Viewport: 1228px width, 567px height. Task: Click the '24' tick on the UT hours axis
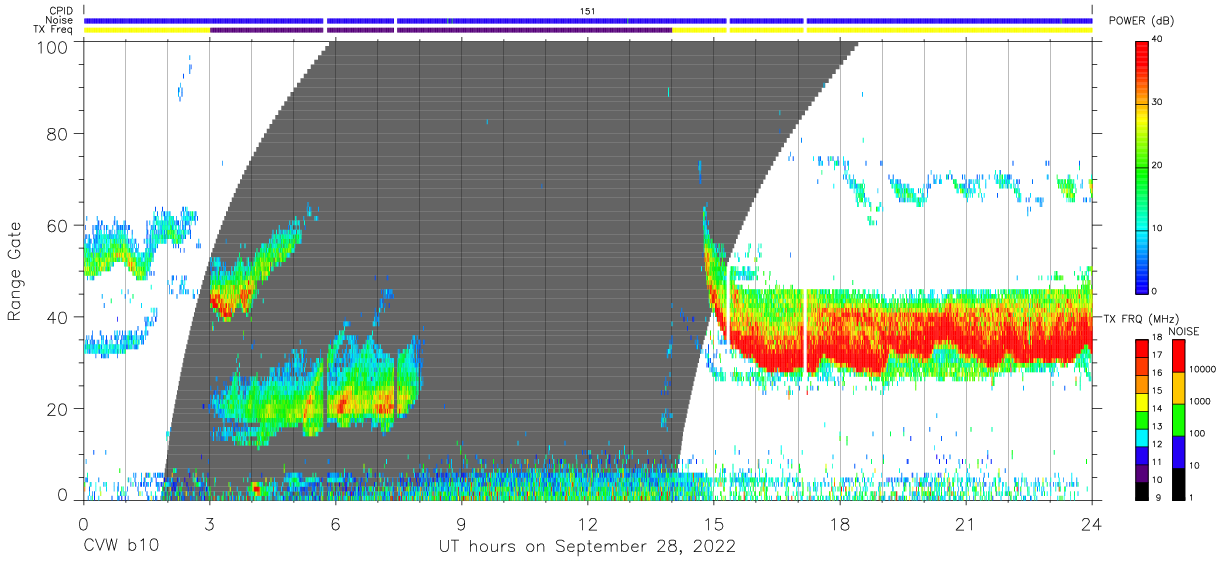(1091, 524)
